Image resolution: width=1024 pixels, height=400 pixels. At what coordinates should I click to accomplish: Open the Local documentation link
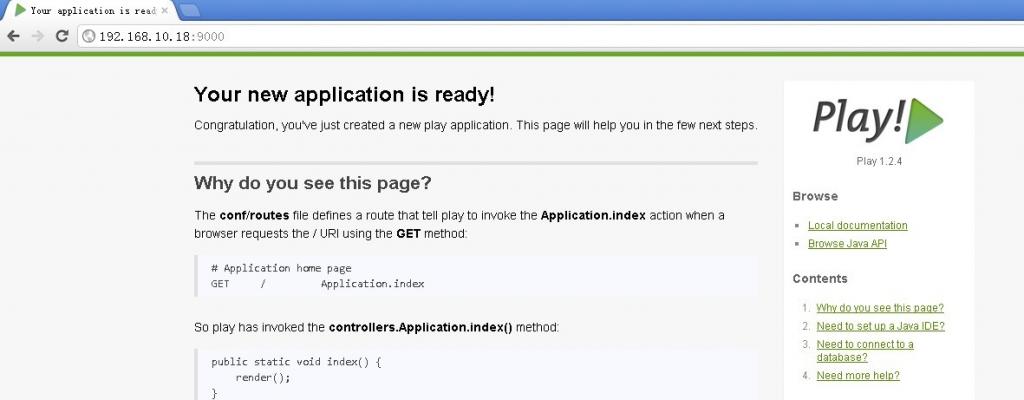click(x=857, y=225)
